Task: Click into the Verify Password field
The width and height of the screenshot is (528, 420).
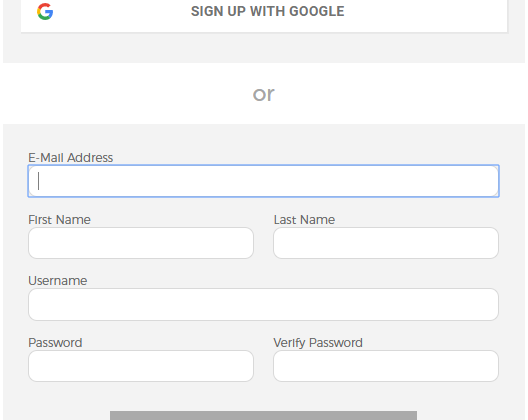Action: coord(386,366)
